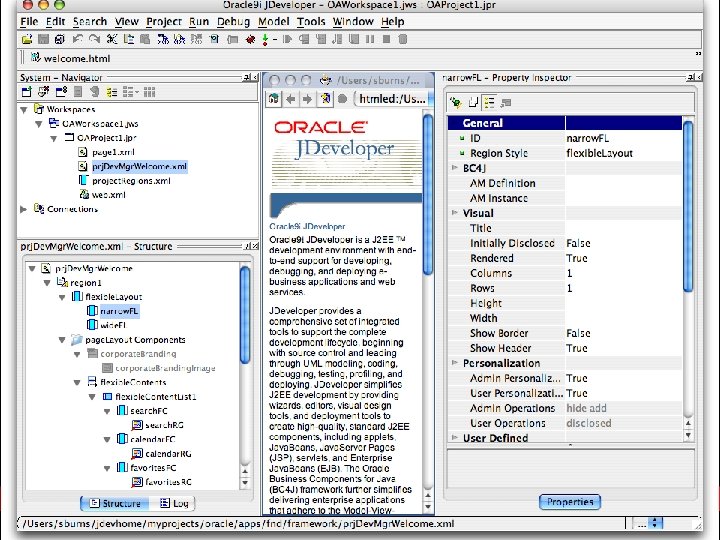Open the Project menu

pos(164,22)
